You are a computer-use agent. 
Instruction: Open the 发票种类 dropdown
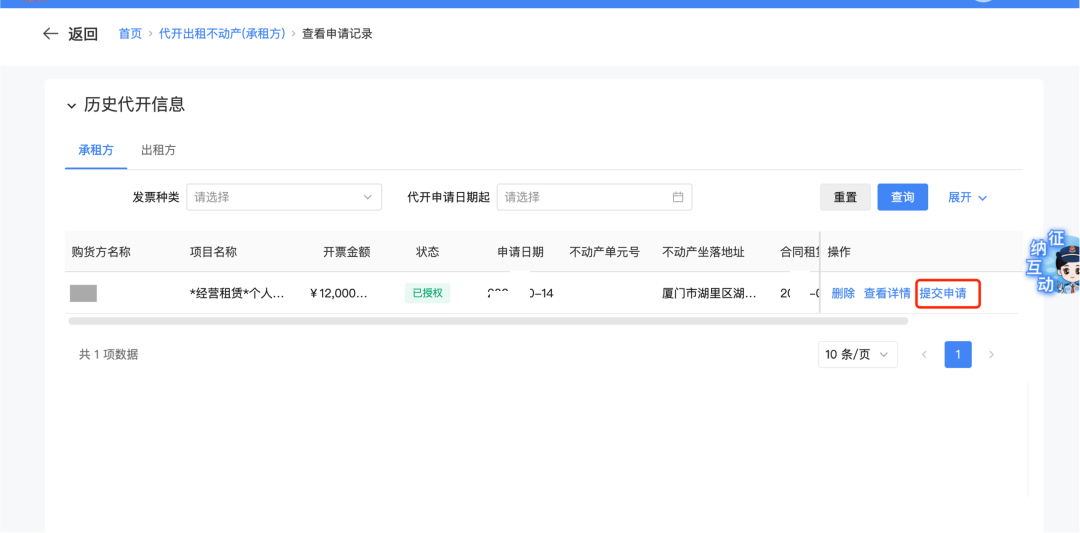coord(284,197)
